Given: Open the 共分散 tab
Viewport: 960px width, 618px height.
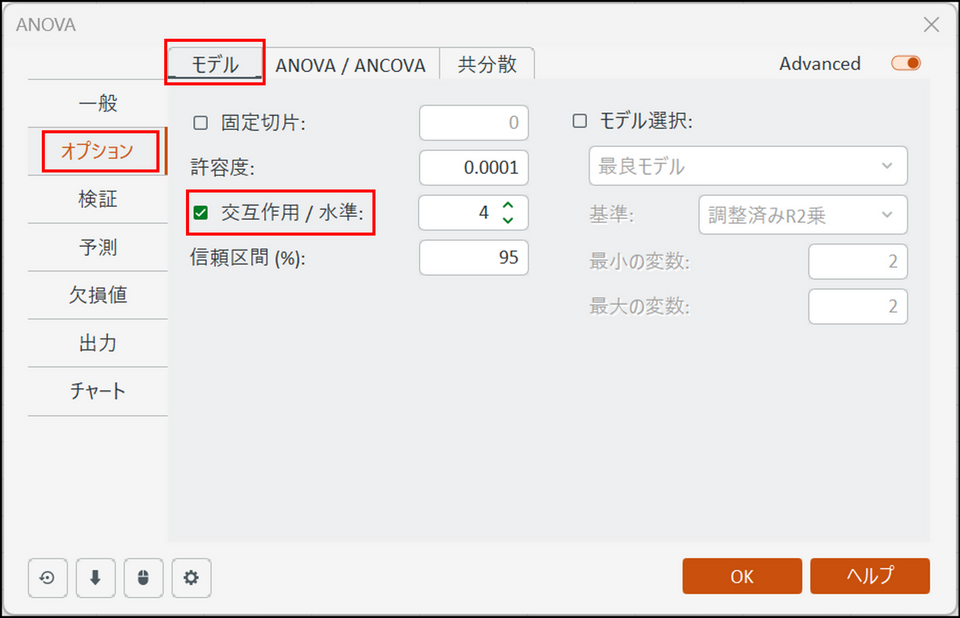Looking at the screenshot, I should click(x=487, y=65).
